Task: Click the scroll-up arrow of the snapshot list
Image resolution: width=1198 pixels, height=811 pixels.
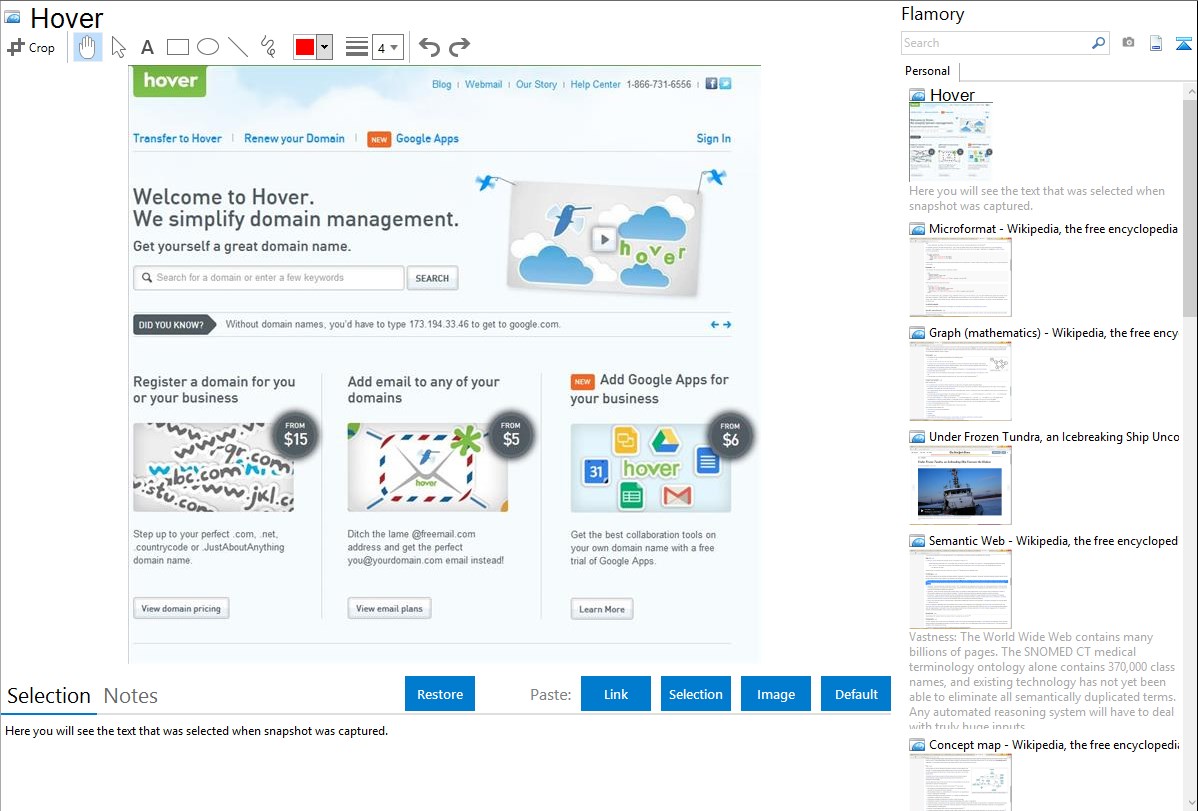Action: point(1190,91)
